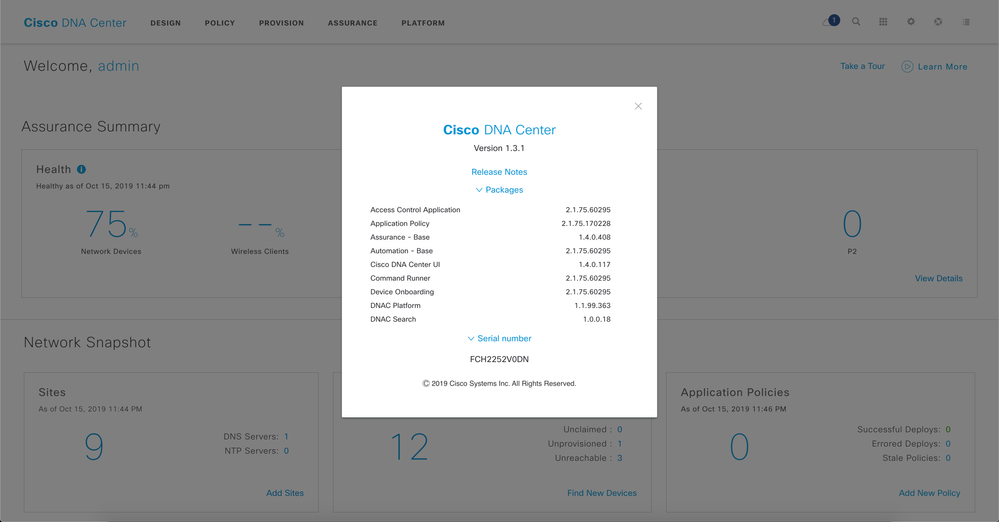
Task: Select the Command Runner package row
Action: pos(491,279)
